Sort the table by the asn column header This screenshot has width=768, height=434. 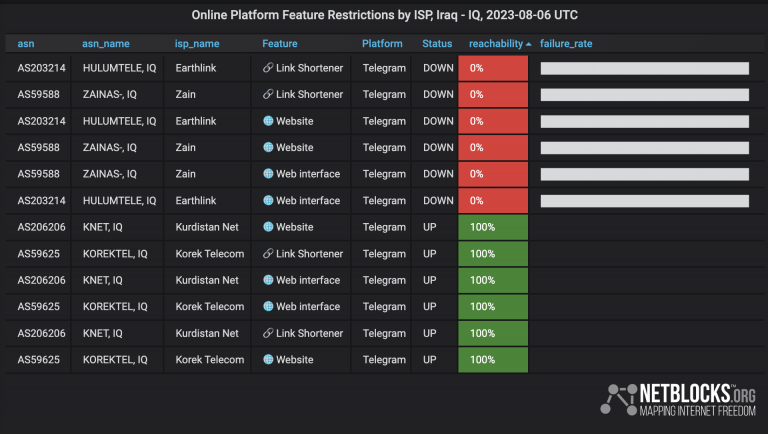pyautogui.click(x=25, y=44)
